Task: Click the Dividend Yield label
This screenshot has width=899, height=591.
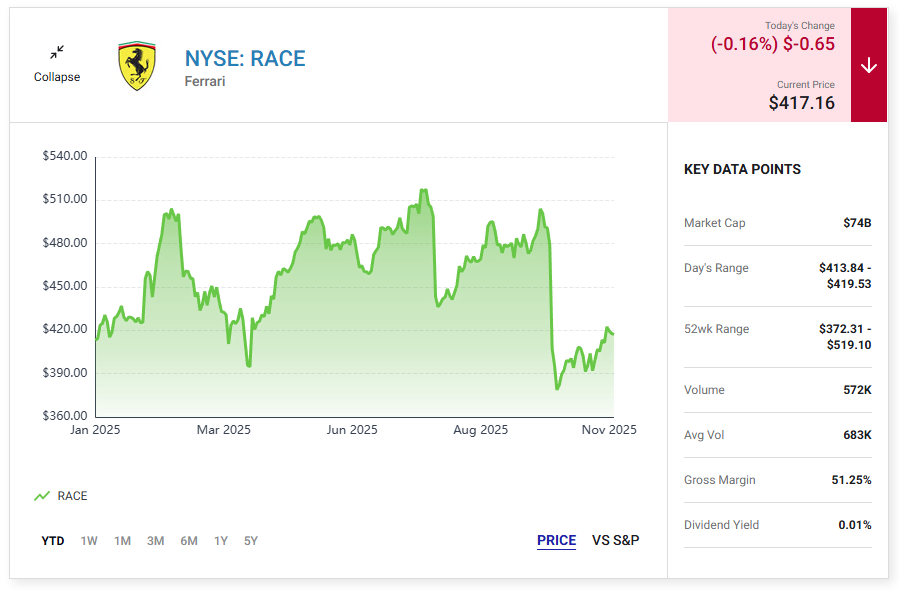Action: (721, 525)
